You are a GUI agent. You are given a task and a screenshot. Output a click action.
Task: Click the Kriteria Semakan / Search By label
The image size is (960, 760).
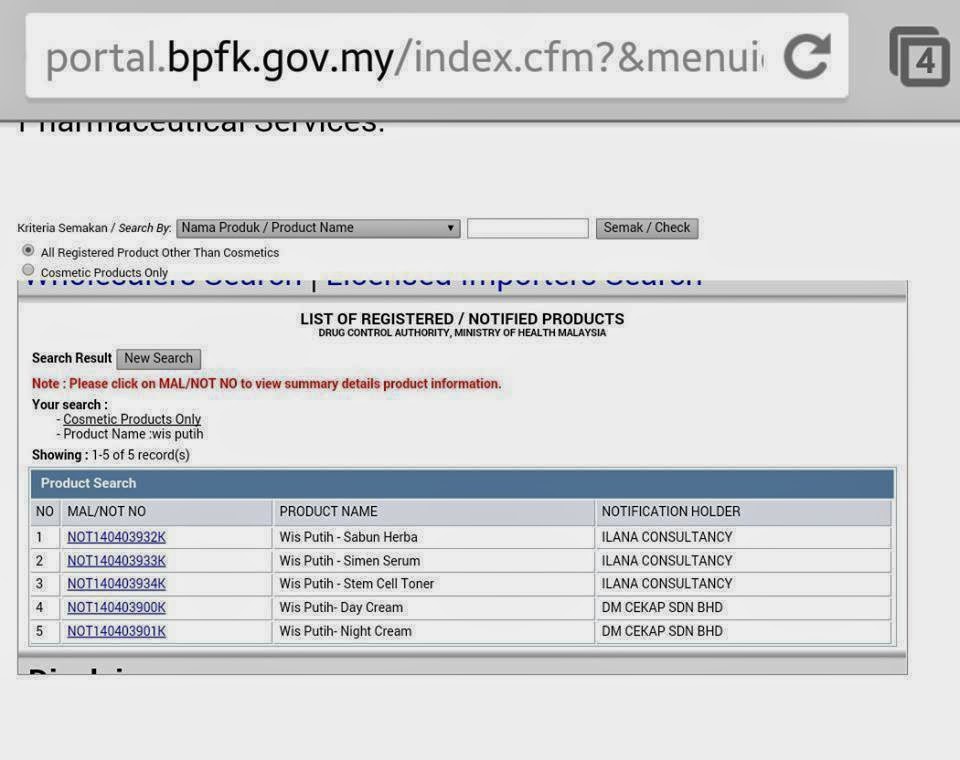pos(94,228)
